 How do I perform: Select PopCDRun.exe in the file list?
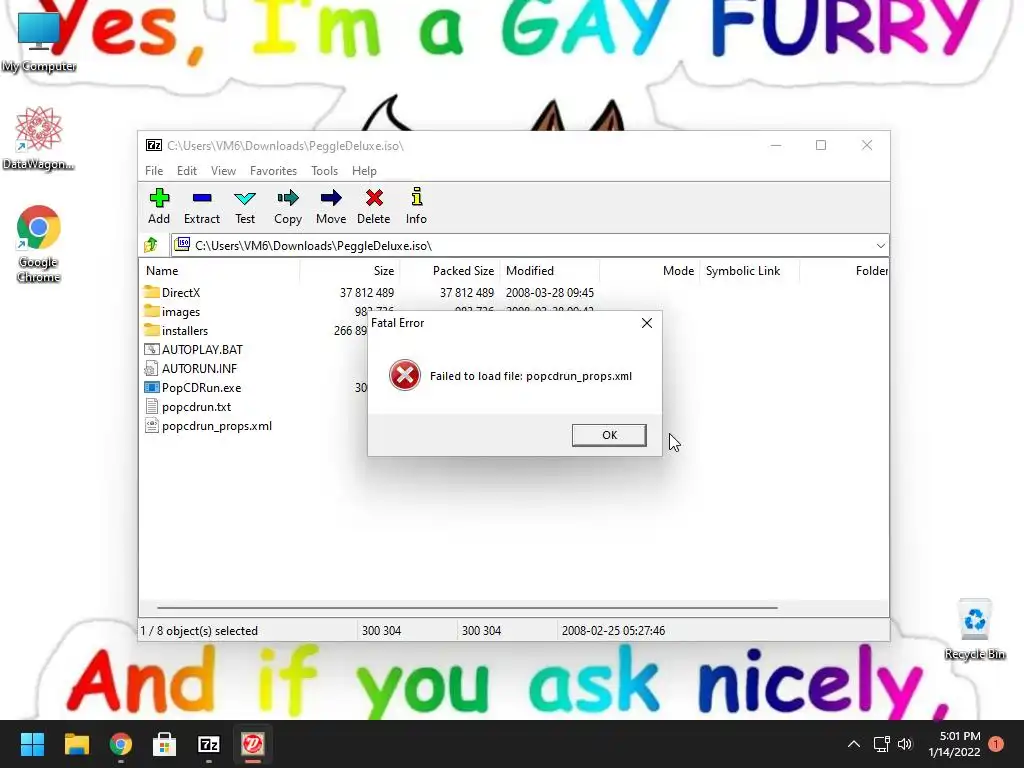193,387
